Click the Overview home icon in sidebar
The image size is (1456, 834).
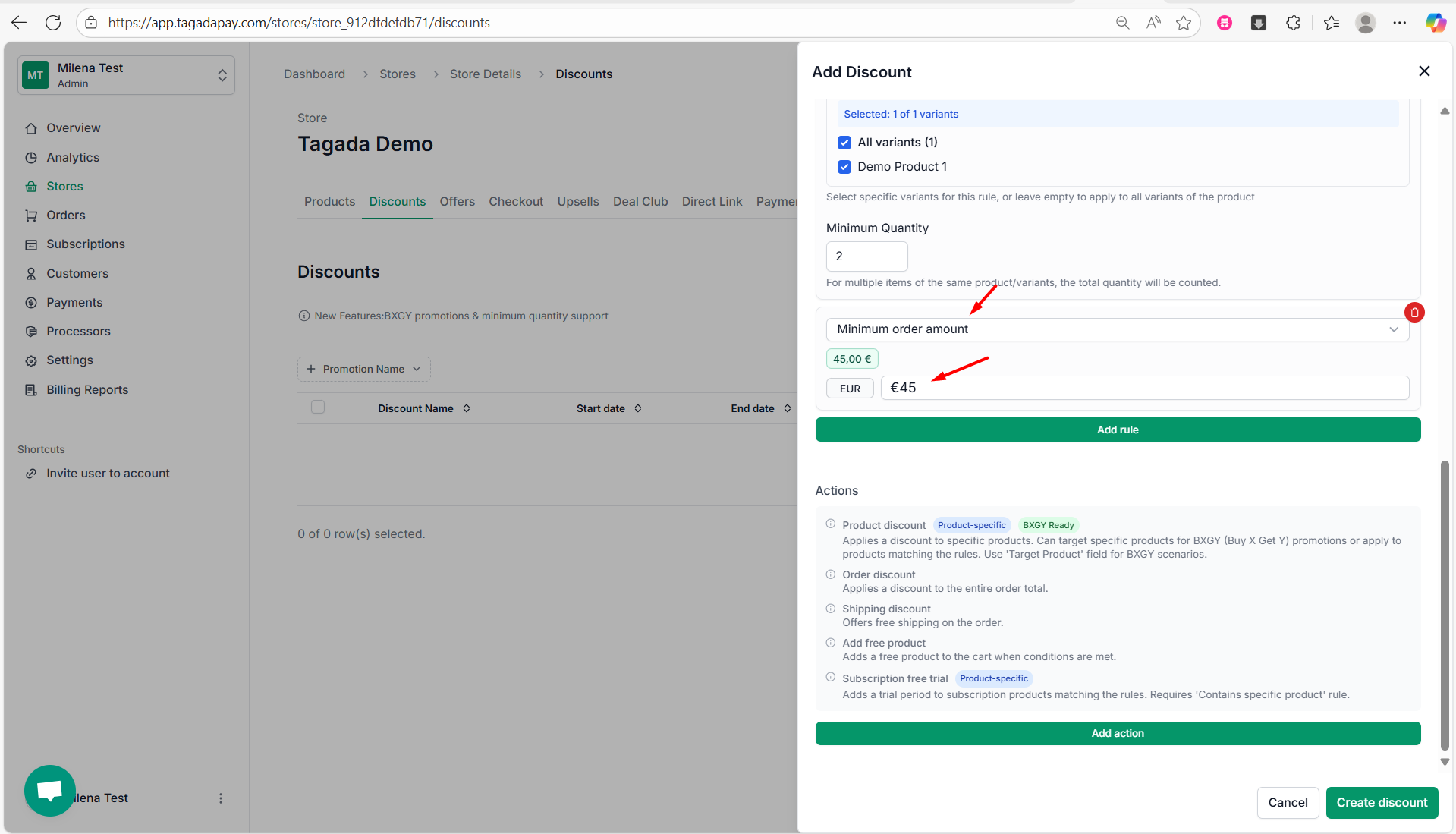tap(31, 128)
